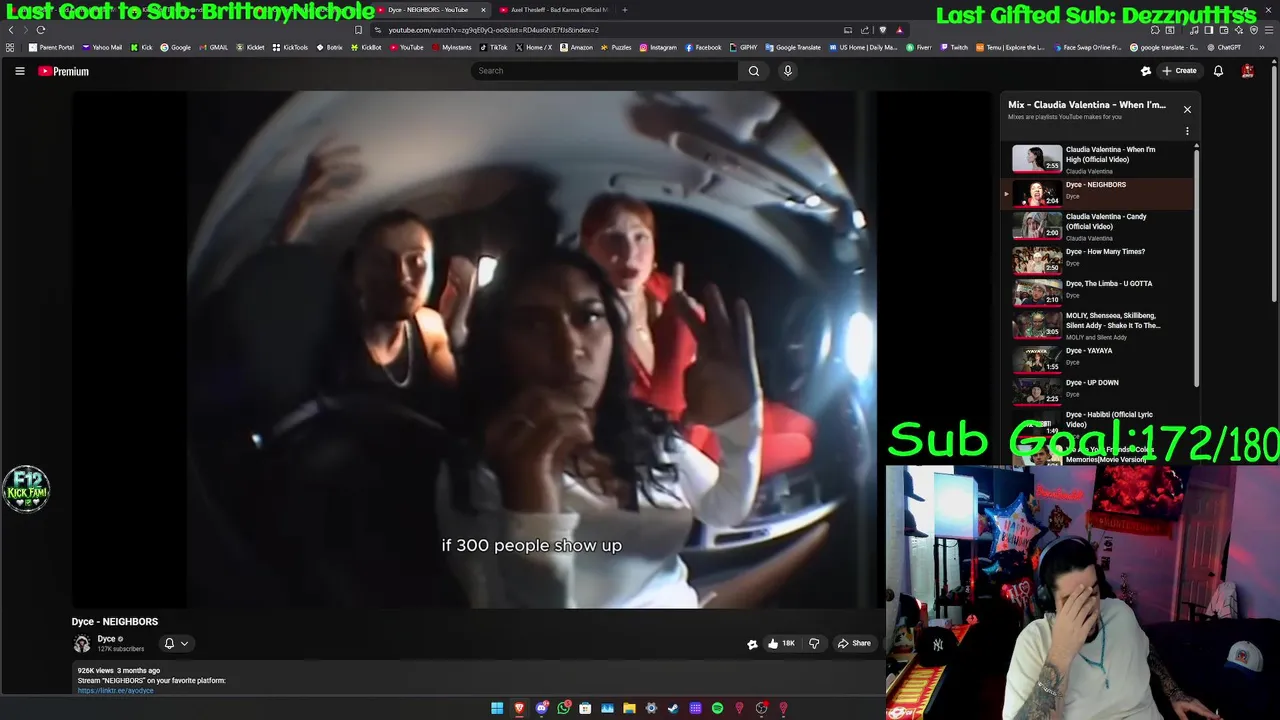Open the YouTube guide hamburger menu
This screenshot has width=1280, height=720.
coord(19,71)
